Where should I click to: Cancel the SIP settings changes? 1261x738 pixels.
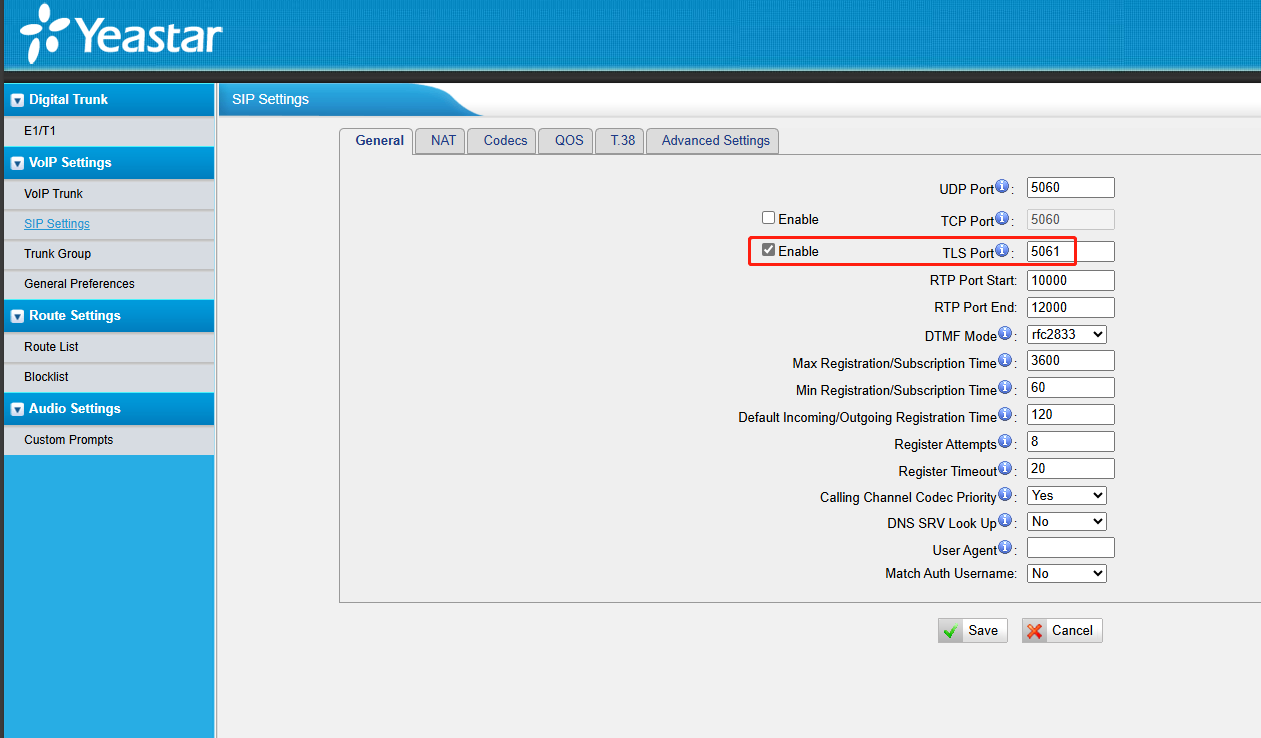tap(1061, 630)
